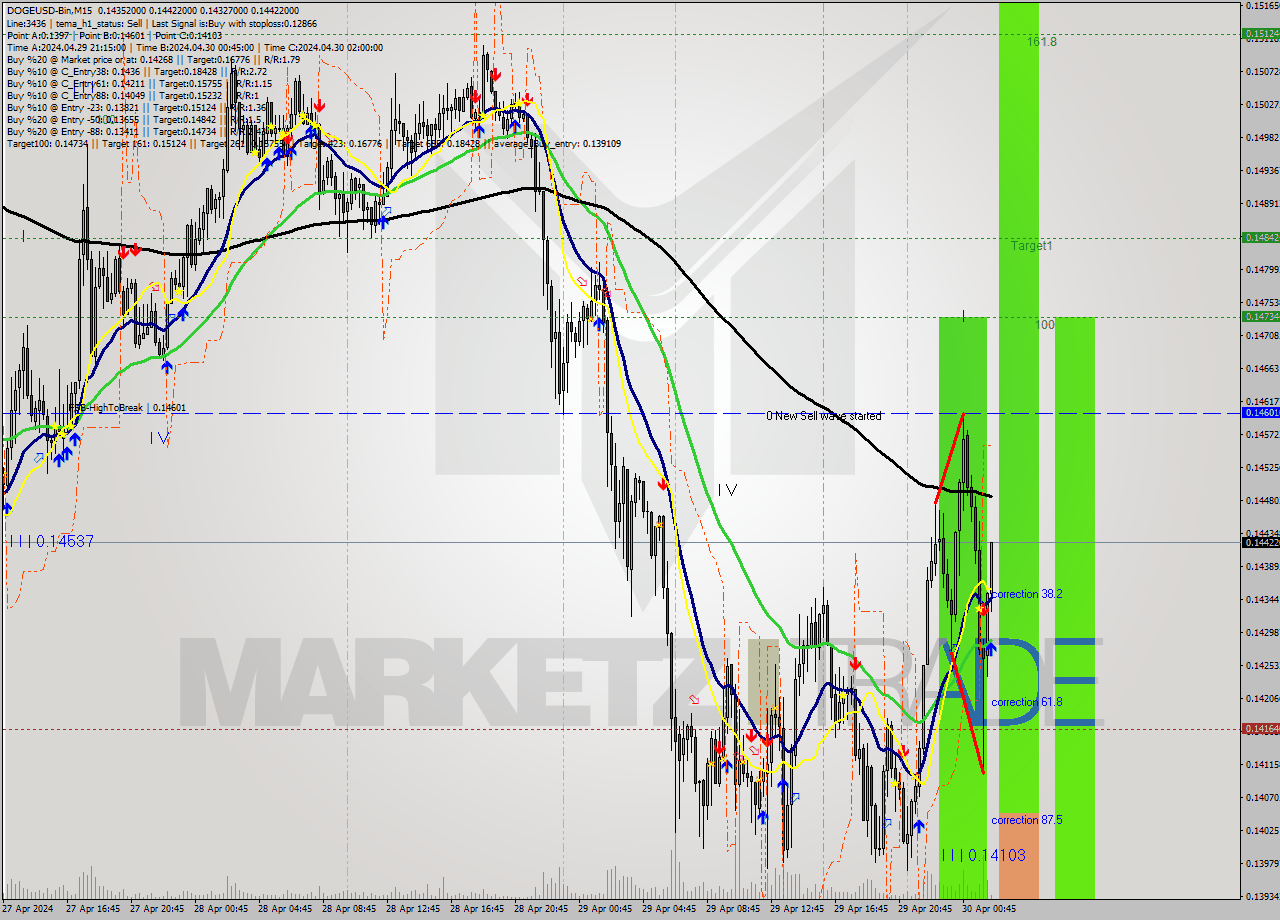Click the 'Target1' chart label
1280x920 pixels.
point(1031,245)
